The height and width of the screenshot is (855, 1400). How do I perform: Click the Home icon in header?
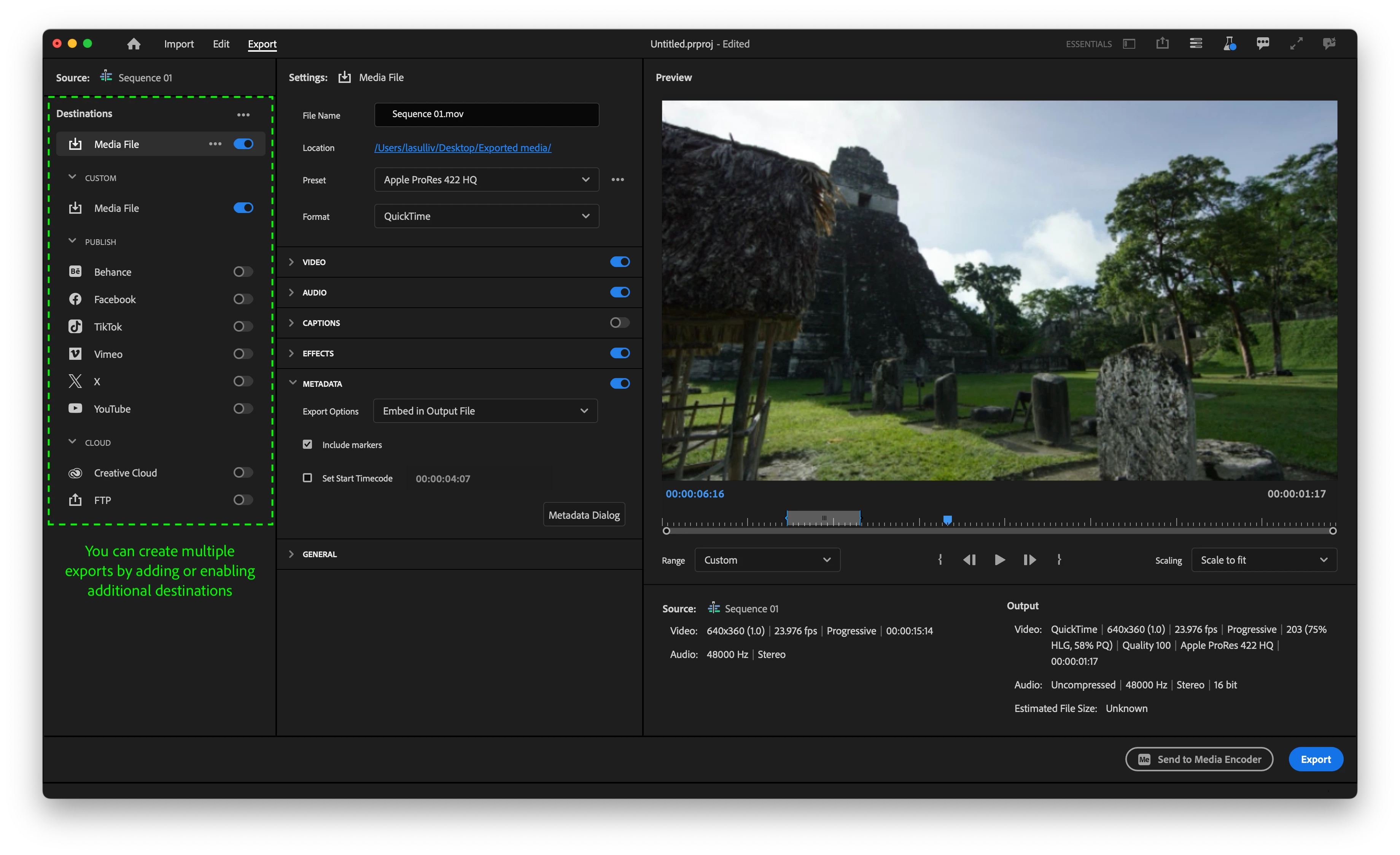click(x=134, y=44)
